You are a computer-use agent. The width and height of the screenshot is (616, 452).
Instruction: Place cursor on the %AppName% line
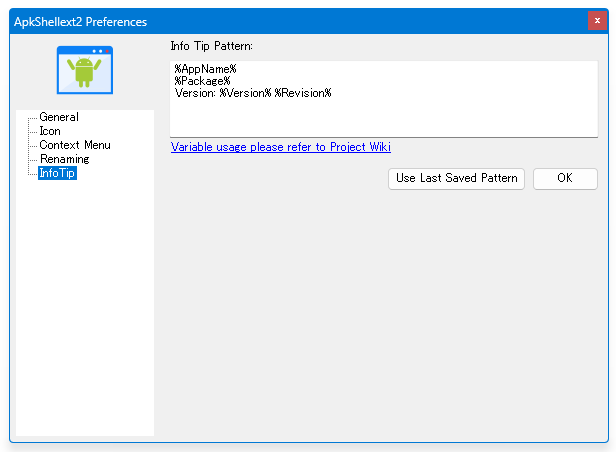click(205, 69)
